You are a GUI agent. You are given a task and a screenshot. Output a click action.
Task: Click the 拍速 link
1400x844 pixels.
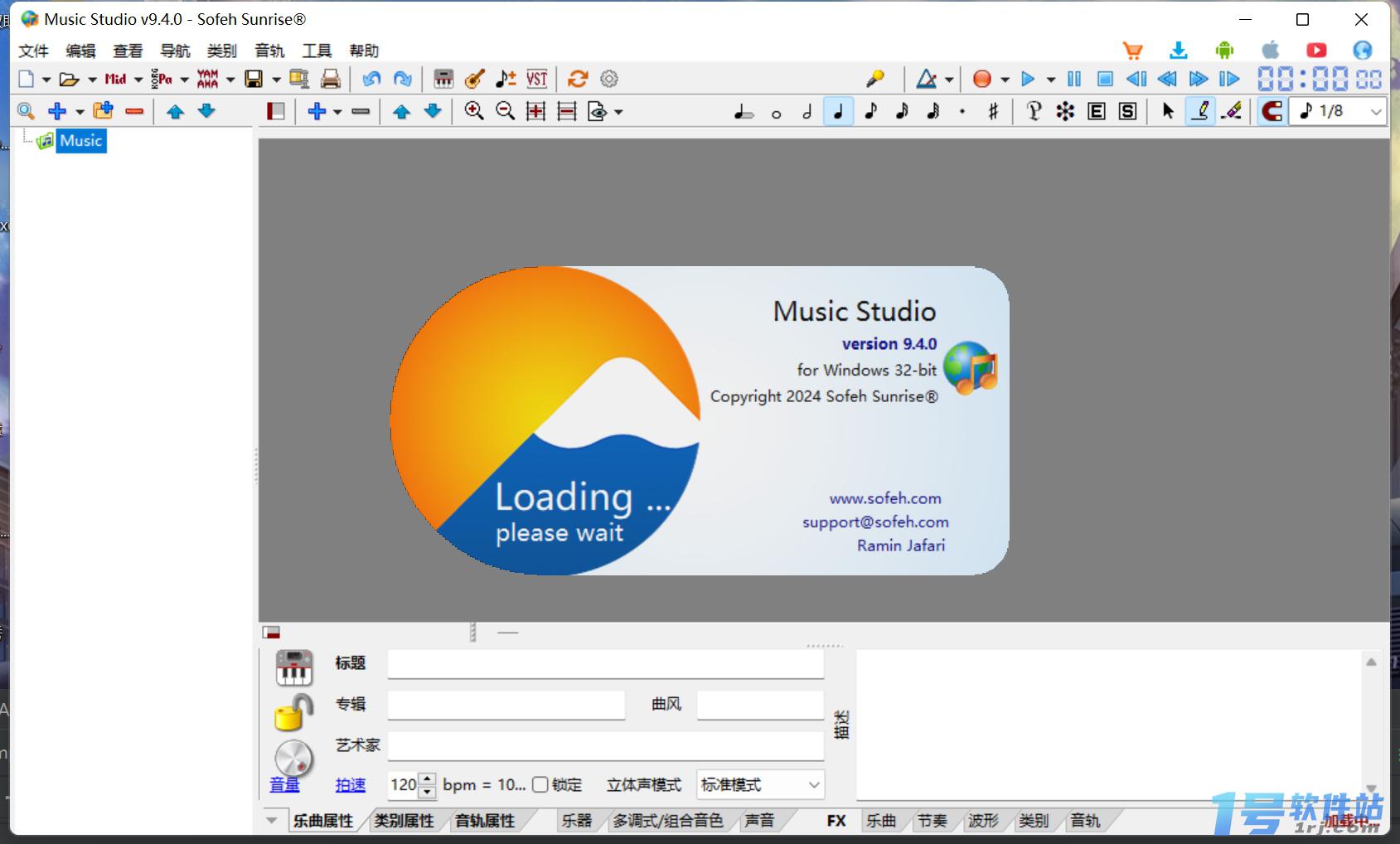[350, 784]
